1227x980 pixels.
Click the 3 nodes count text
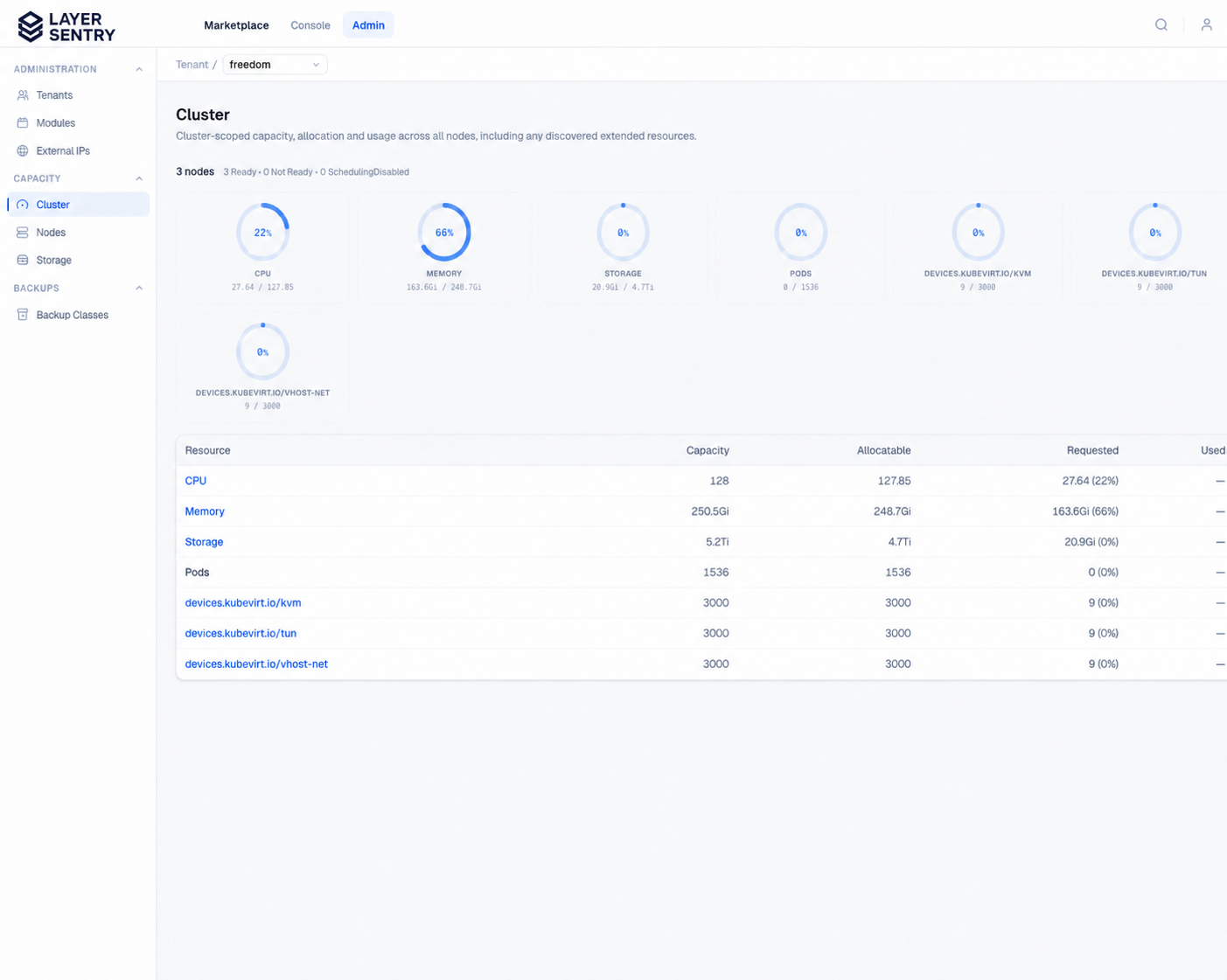(195, 171)
